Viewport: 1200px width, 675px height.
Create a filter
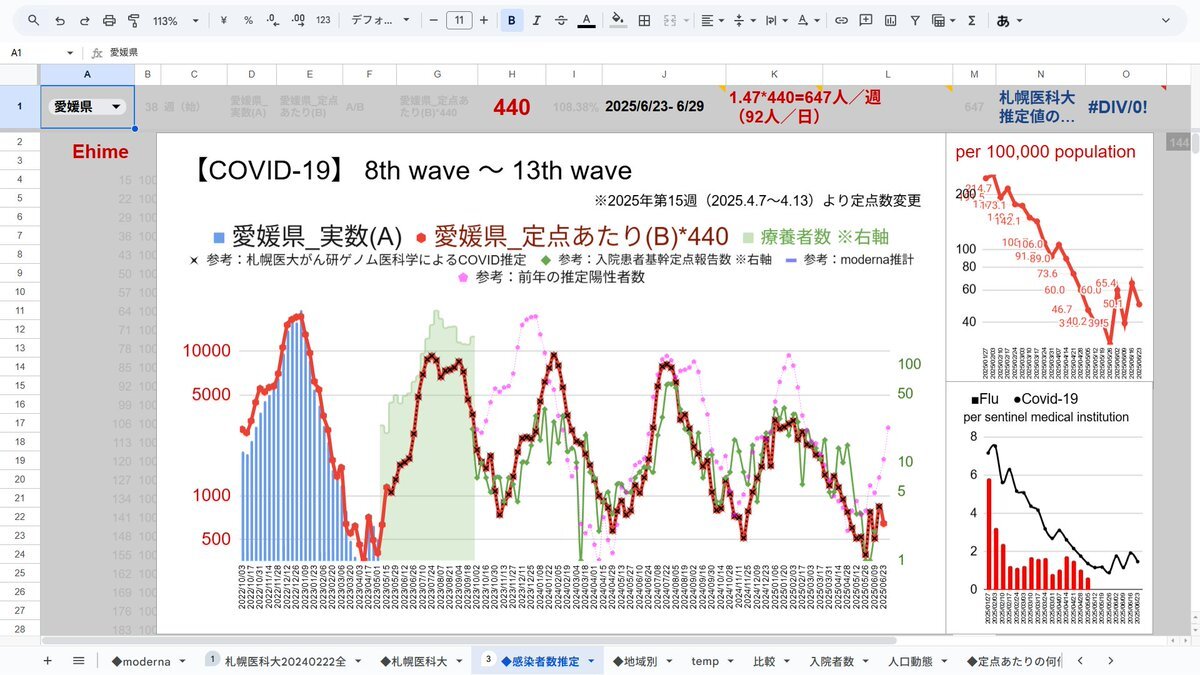[914, 20]
